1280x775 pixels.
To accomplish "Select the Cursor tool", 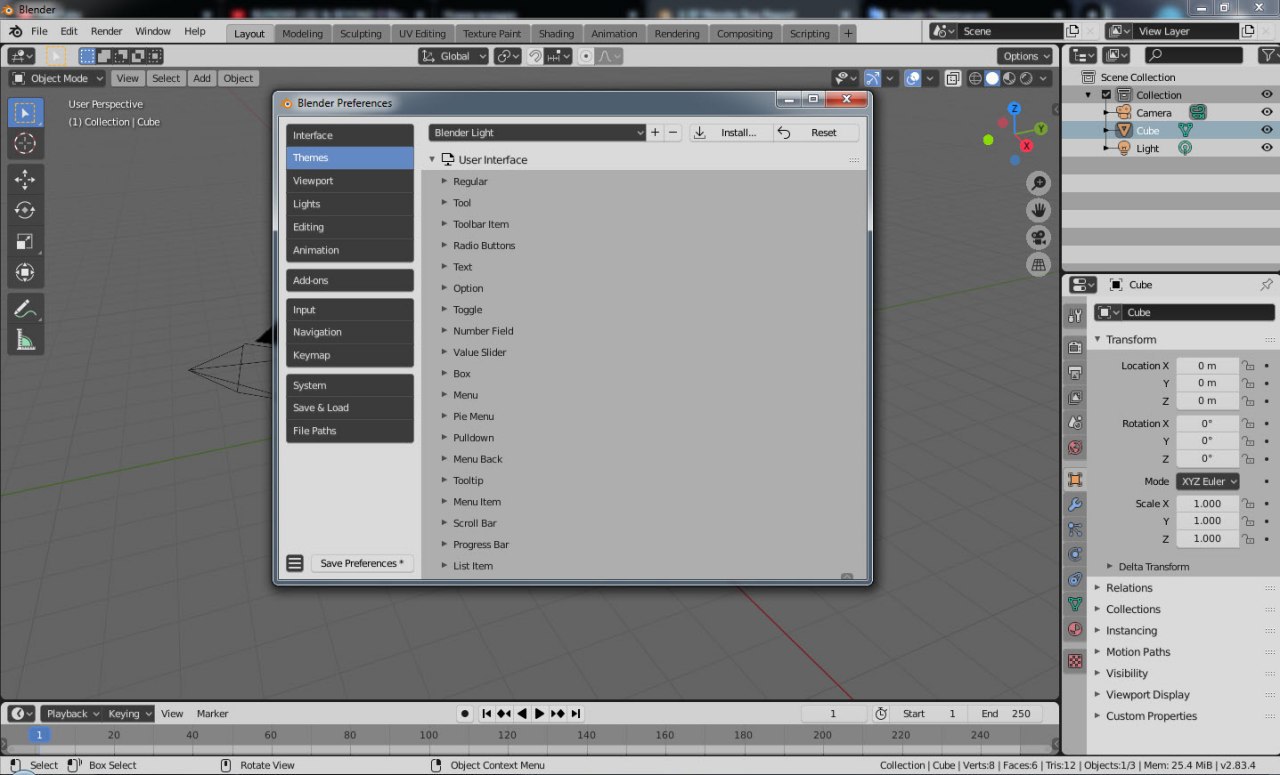I will click(25, 143).
